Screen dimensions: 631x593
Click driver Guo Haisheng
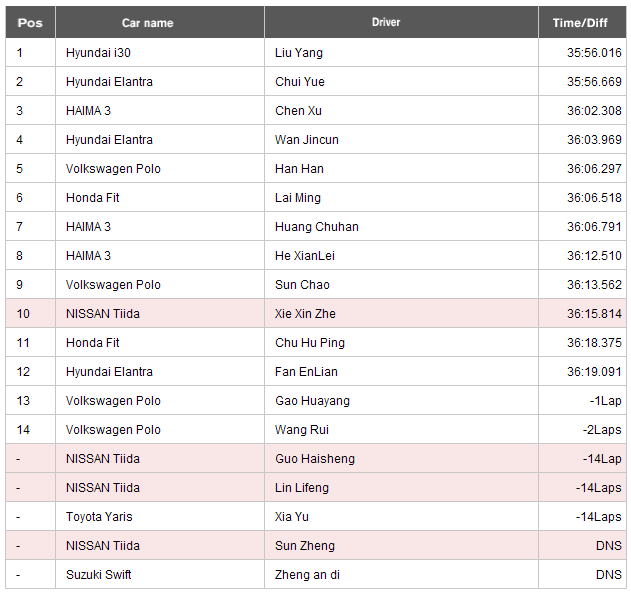click(315, 458)
